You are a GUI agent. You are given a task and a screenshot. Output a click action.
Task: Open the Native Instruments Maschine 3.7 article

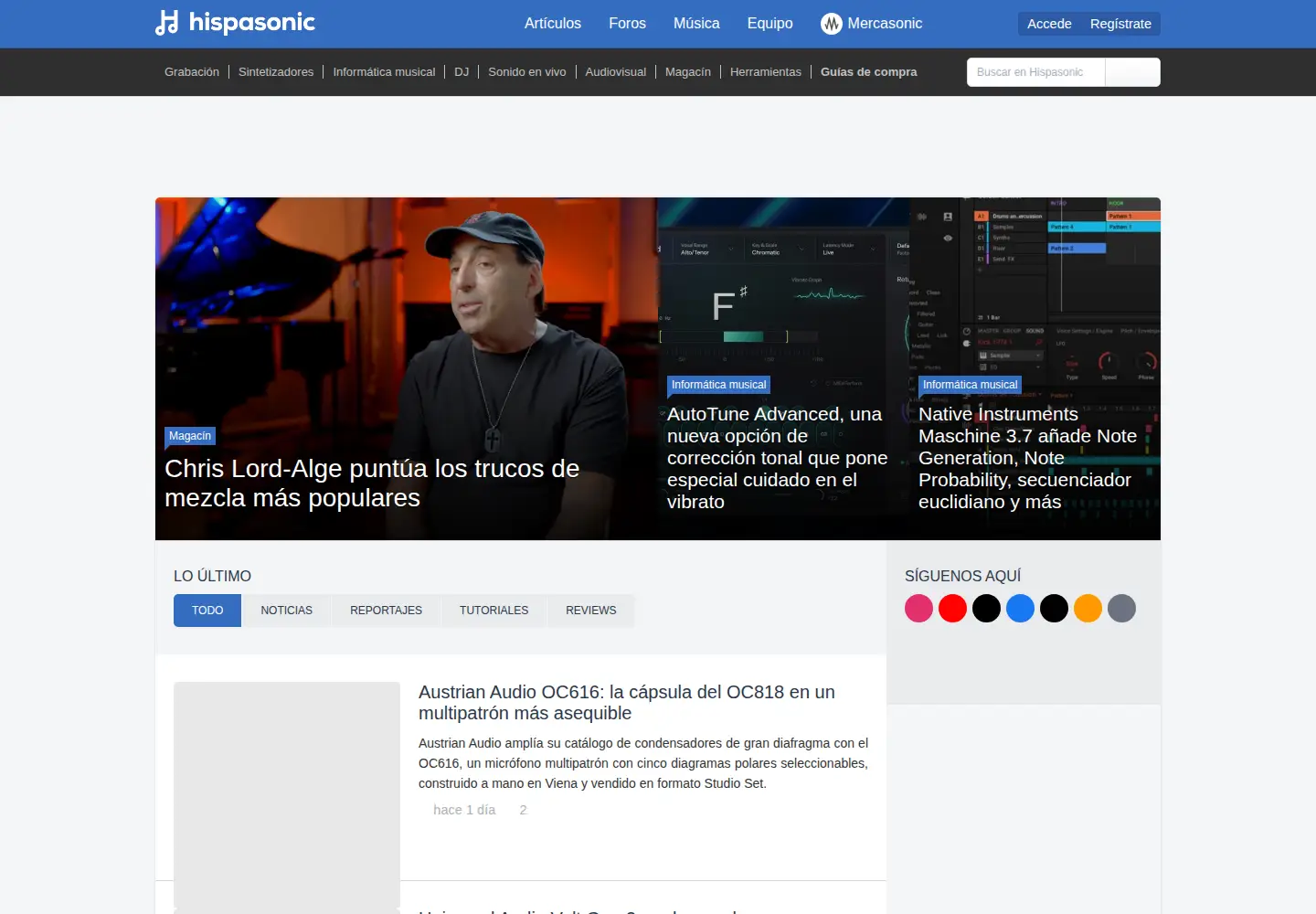click(1028, 458)
